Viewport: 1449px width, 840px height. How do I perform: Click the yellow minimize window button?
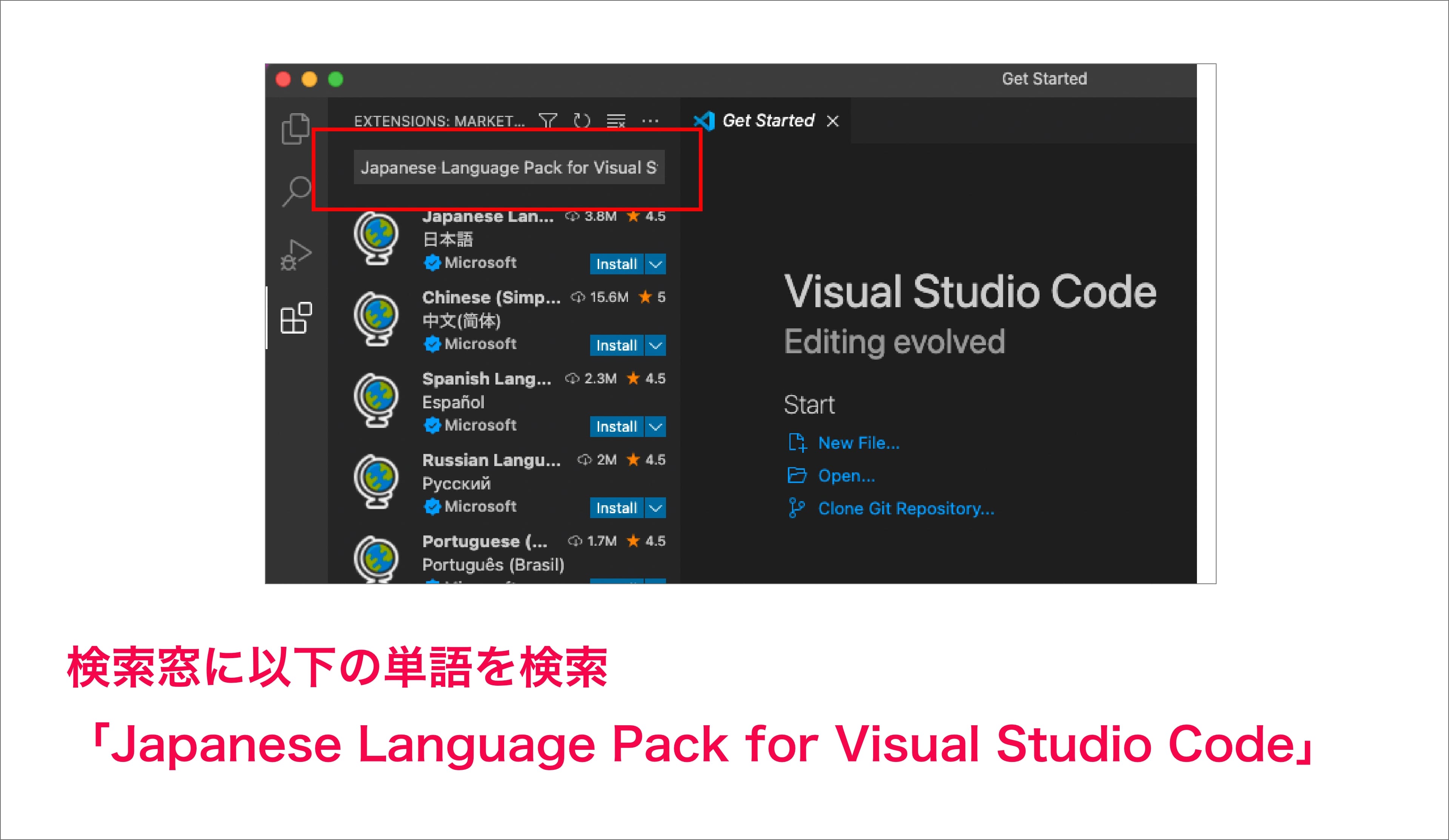click(x=309, y=79)
